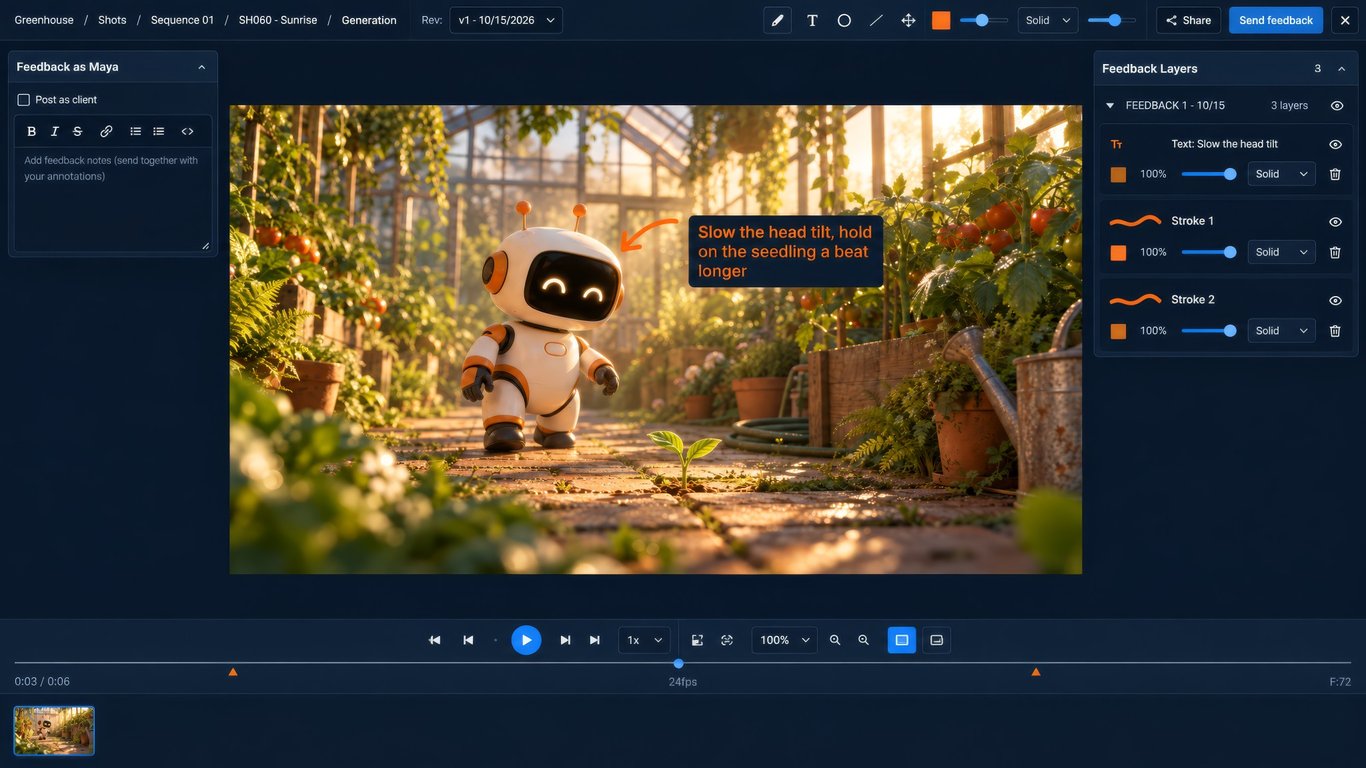Apply italic formatting in feedback notes
Image resolution: width=1366 pixels, height=768 pixels.
tap(54, 131)
